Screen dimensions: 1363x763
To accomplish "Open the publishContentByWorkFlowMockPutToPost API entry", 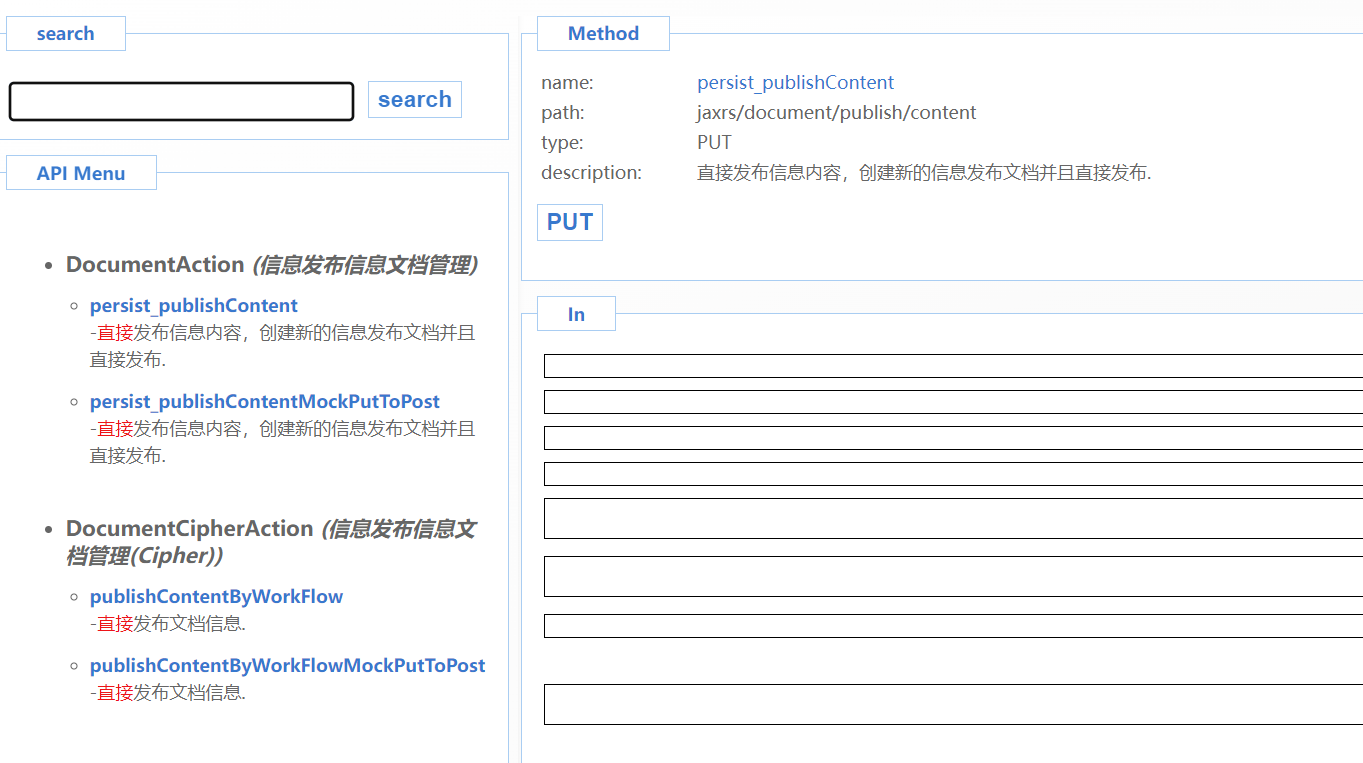I will pyautogui.click(x=288, y=665).
